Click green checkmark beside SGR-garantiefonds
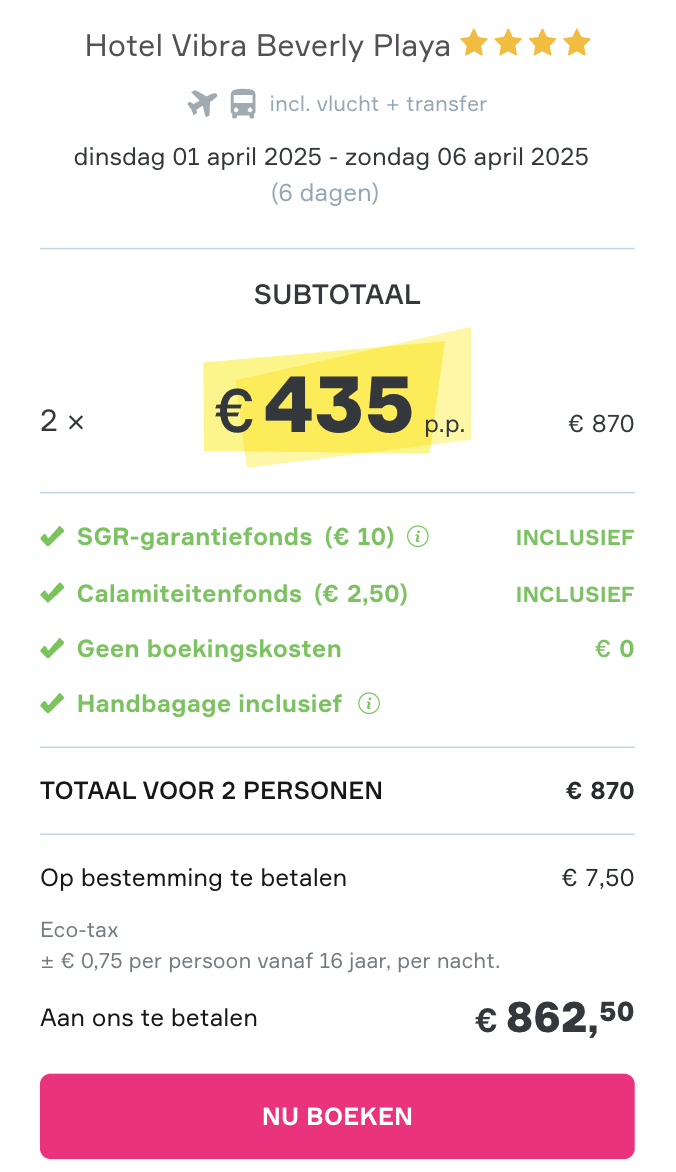 tap(52, 537)
